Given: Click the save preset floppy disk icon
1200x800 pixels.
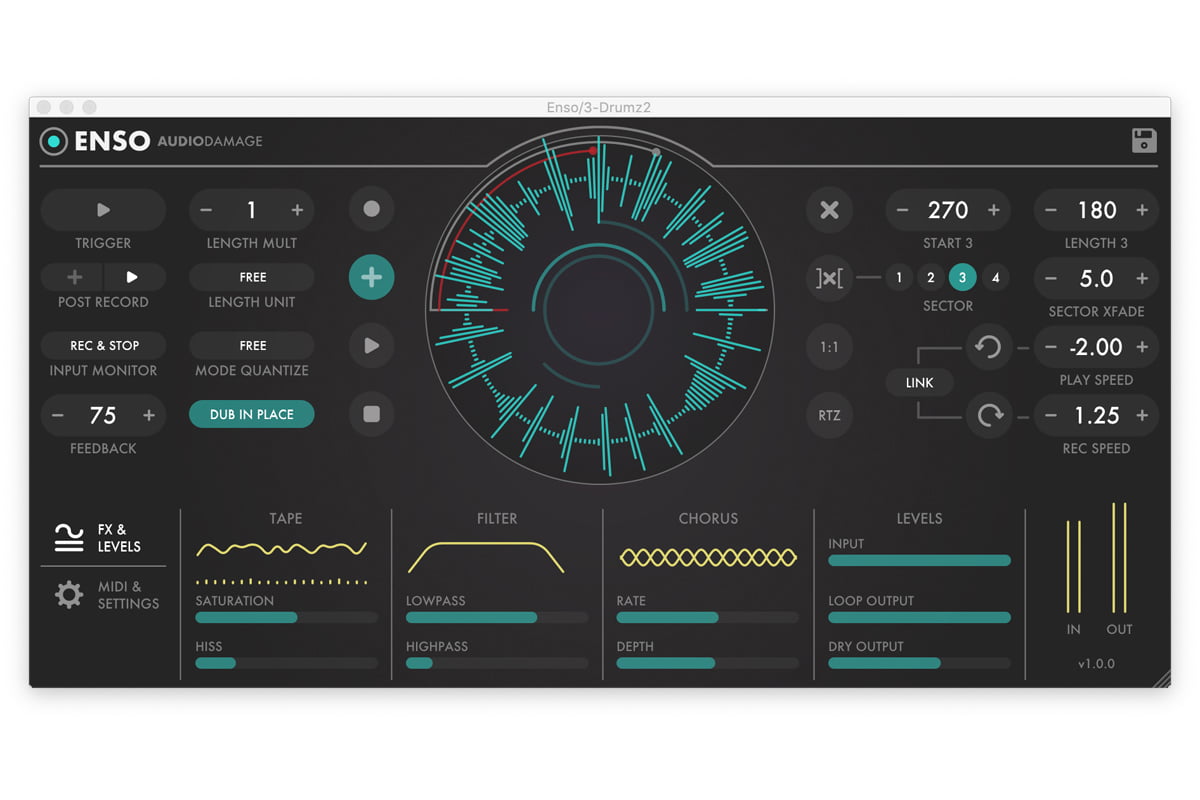Looking at the screenshot, I should [1144, 140].
